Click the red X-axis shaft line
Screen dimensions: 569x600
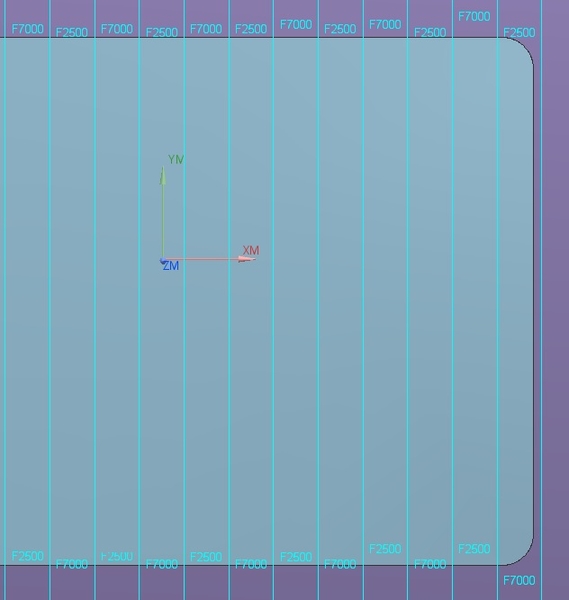pyautogui.click(x=201, y=259)
